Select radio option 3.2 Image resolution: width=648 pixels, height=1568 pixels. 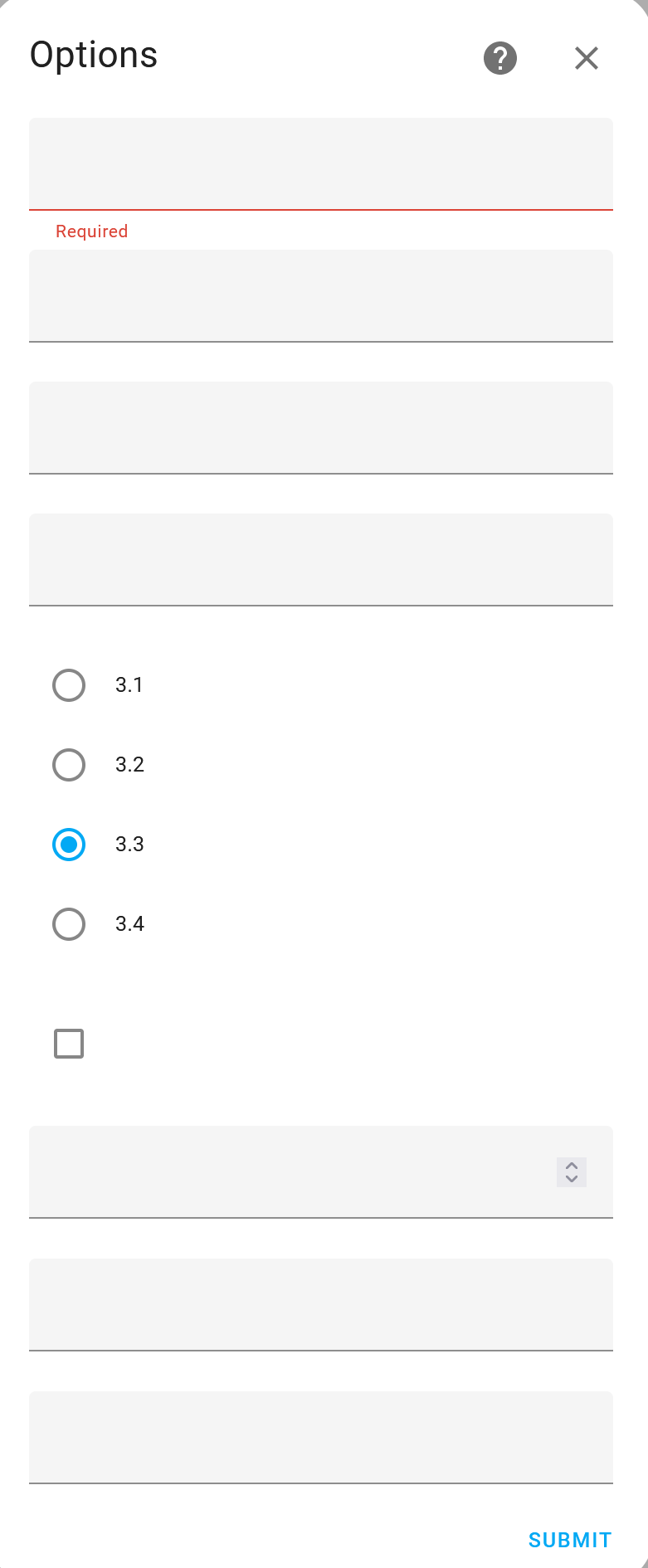(69, 764)
